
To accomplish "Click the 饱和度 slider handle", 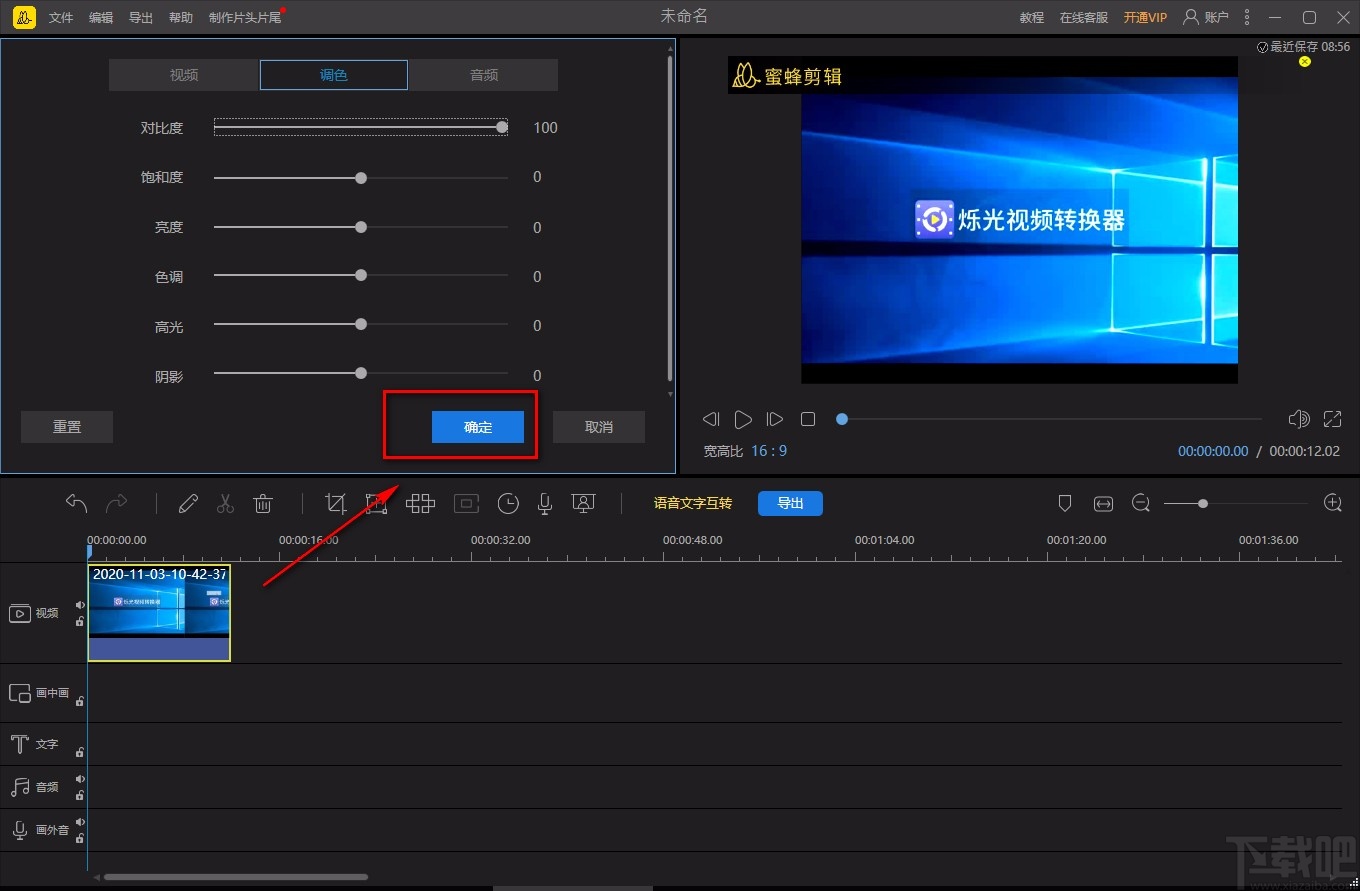I will pos(361,178).
